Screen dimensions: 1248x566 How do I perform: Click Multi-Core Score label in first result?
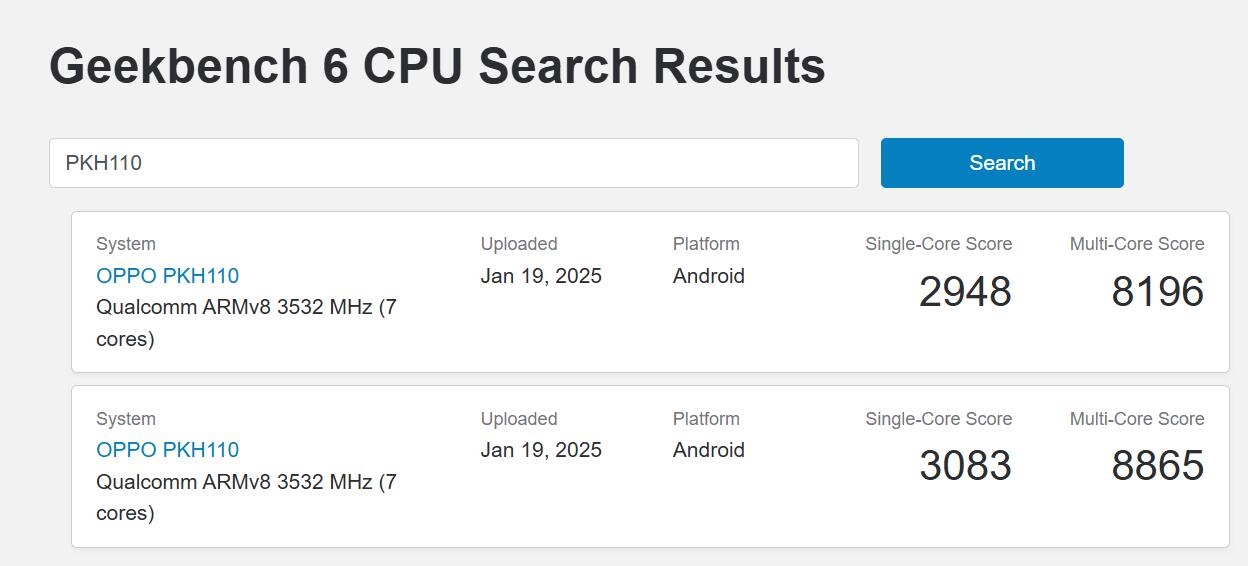pyautogui.click(x=1137, y=244)
